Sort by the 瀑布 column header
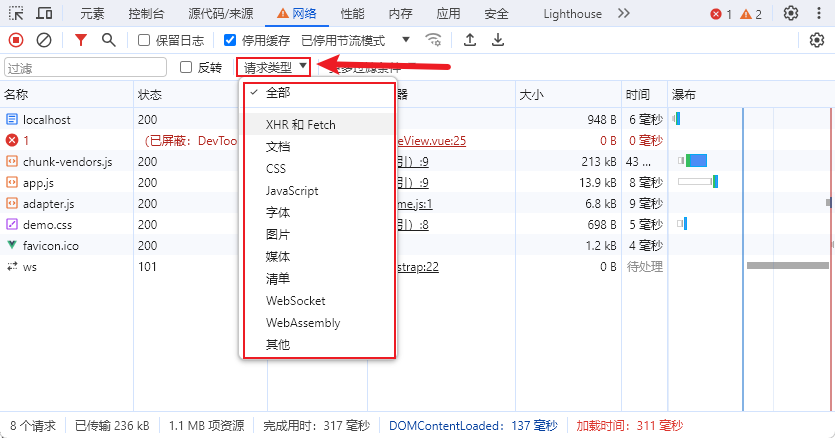 751,95
